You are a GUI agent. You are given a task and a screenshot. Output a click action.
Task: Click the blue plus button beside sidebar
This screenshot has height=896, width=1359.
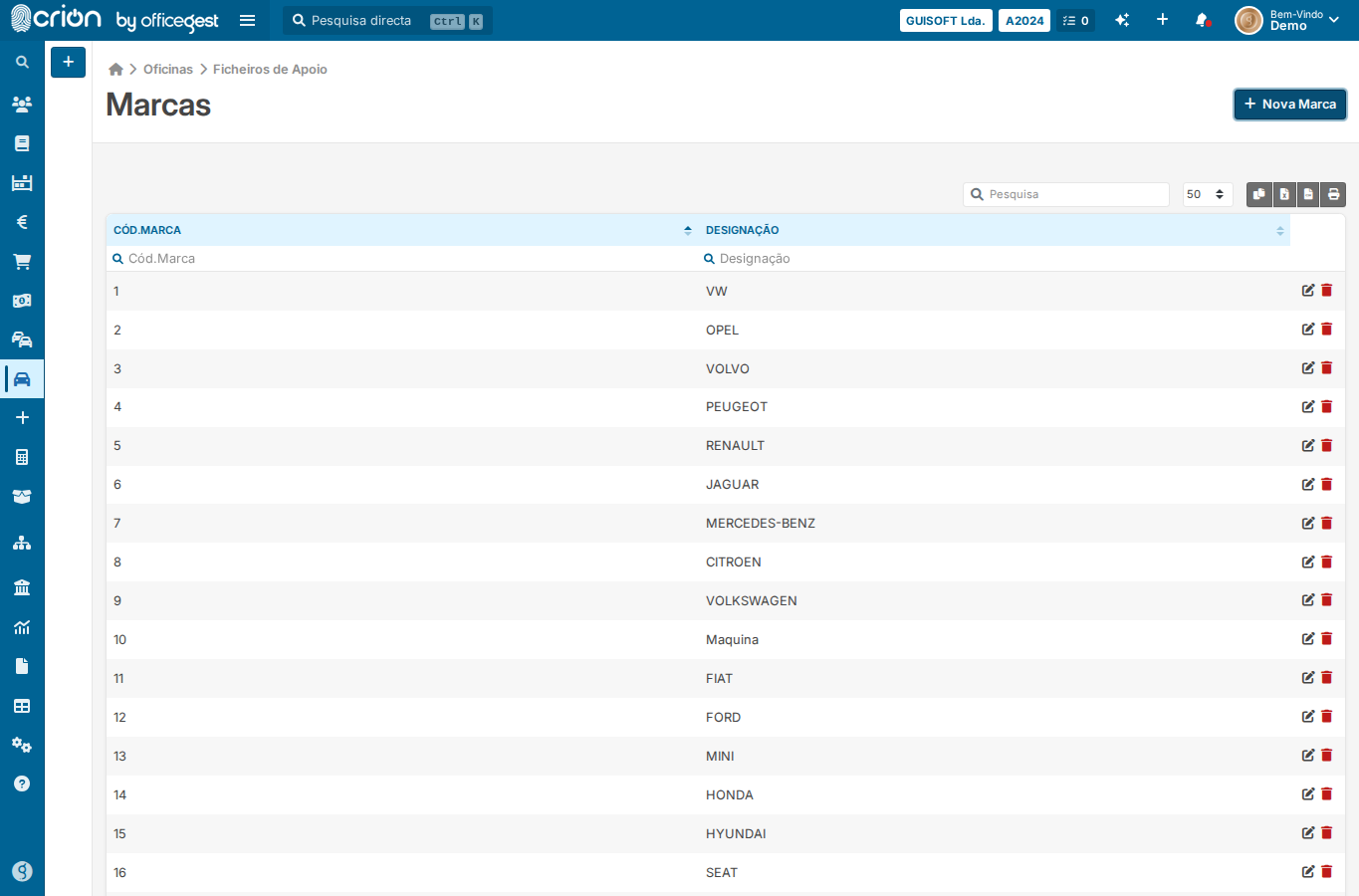pos(68,62)
